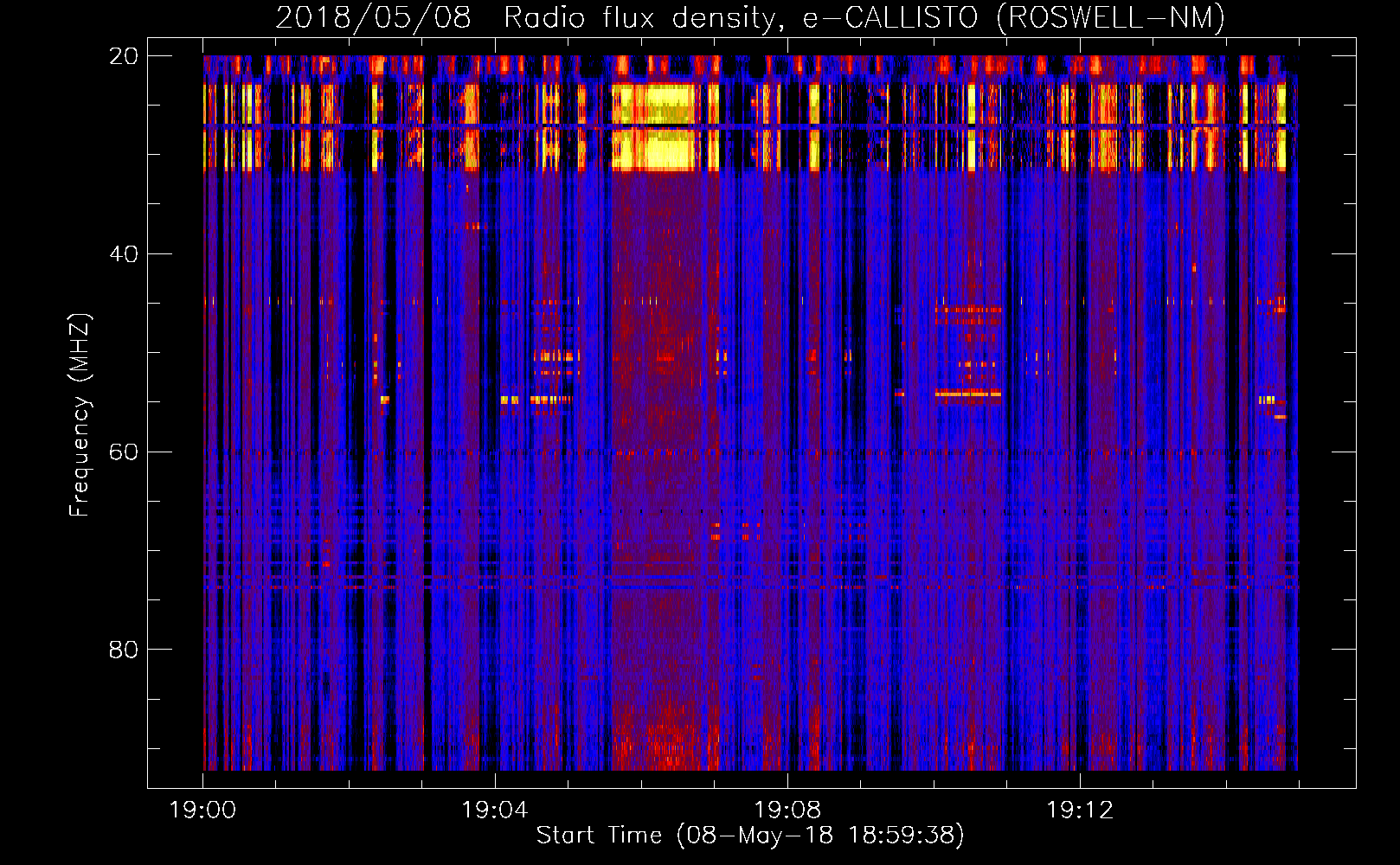Click the 19:04 time tick label
Viewport: 1400px width, 865px height.
pyautogui.click(x=495, y=811)
